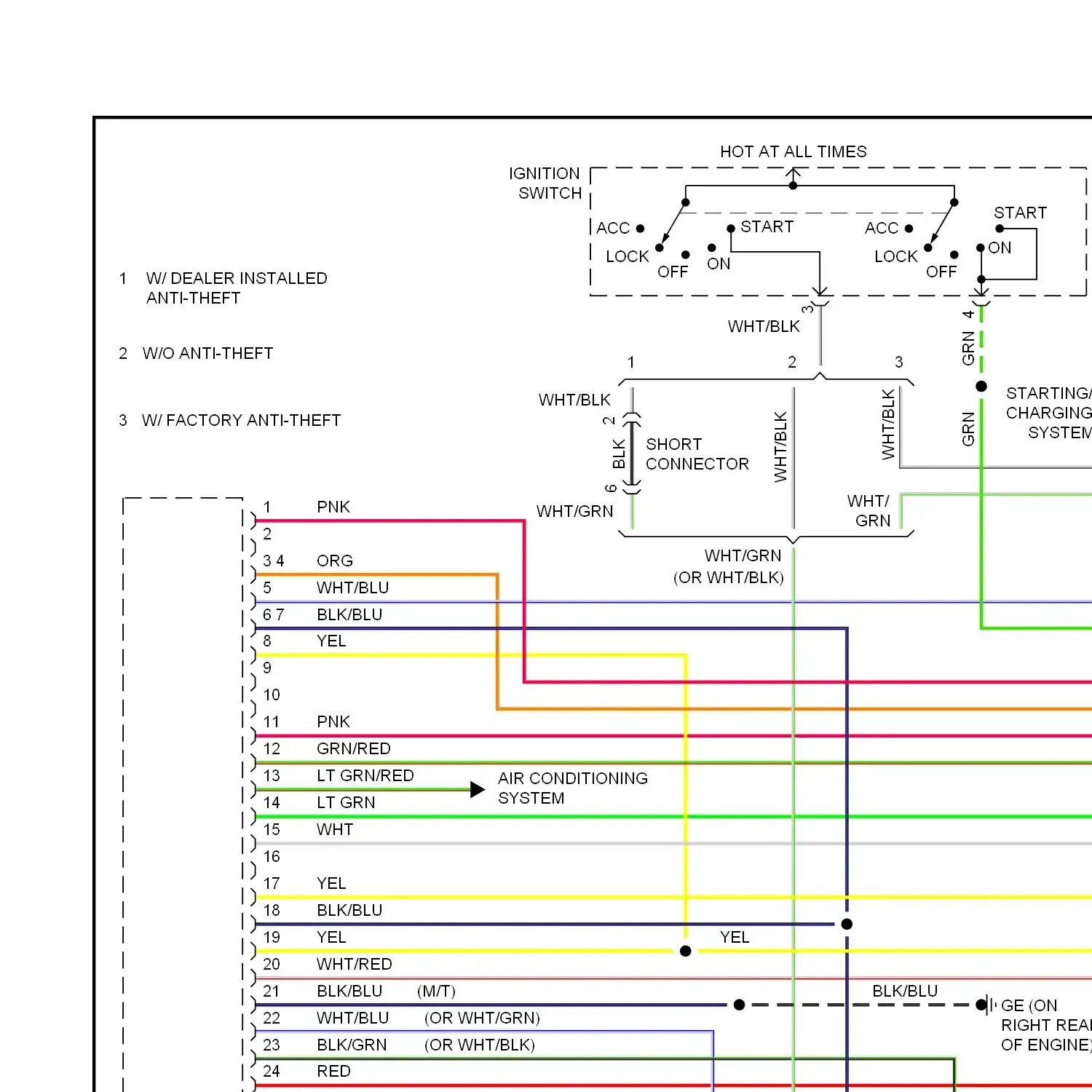
Task: Click the '(OR WHT/GRN)' annotation on pin 22
Action: pyautogui.click(x=482, y=1018)
